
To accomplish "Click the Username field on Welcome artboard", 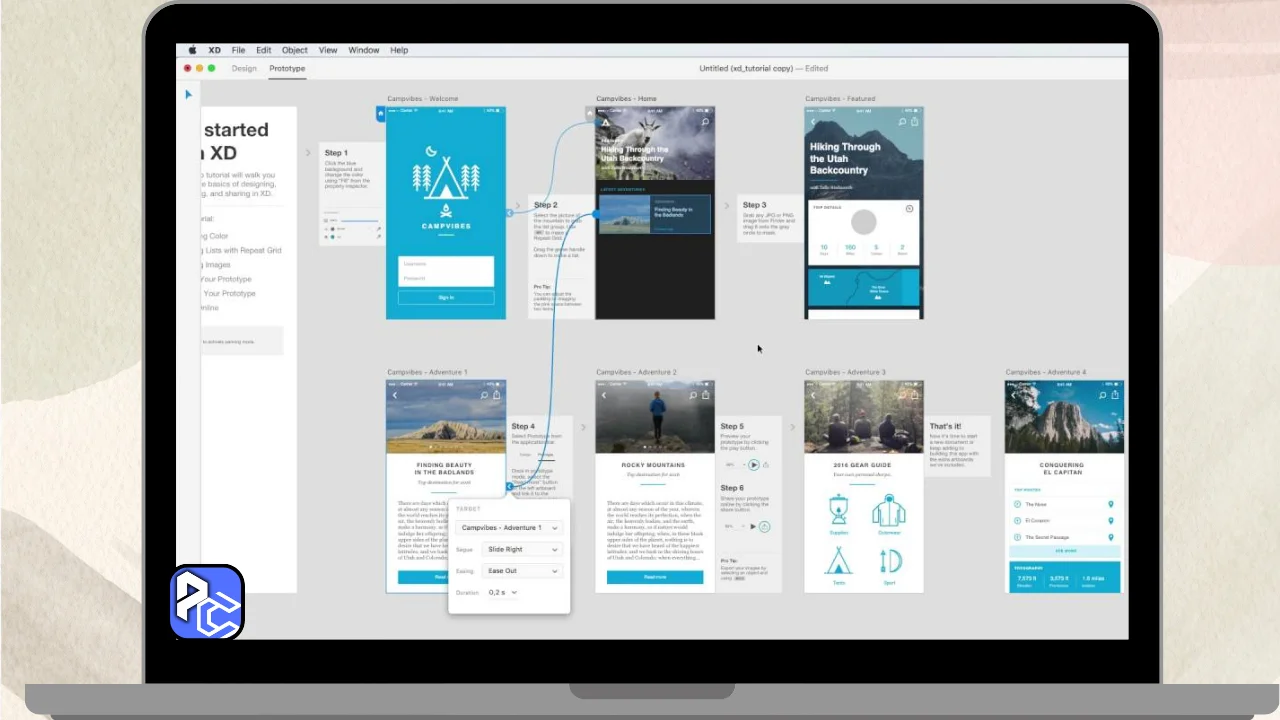I will click(x=446, y=264).
